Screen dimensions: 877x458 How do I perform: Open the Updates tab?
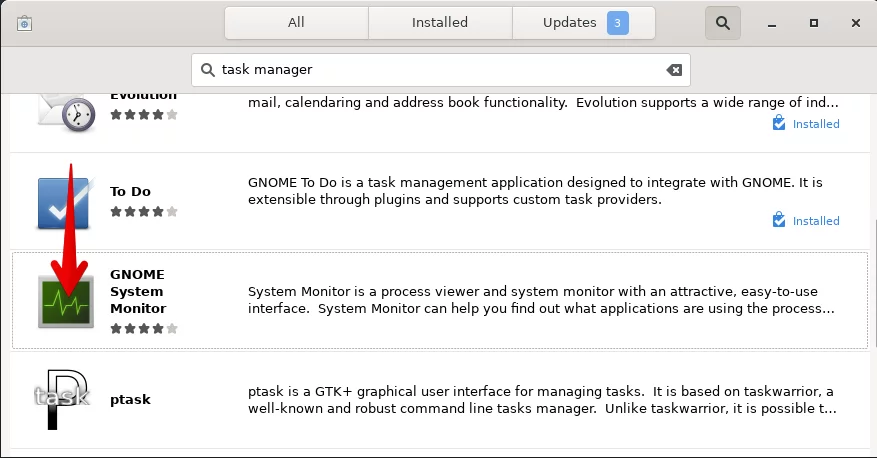(583, 23)
